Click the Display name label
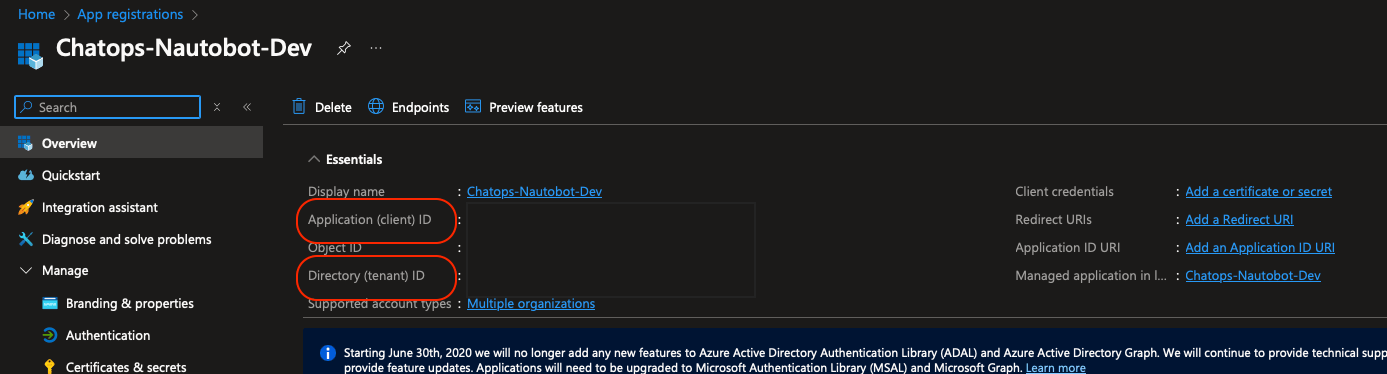This screenshot has width=1387, height=374. 346,191
